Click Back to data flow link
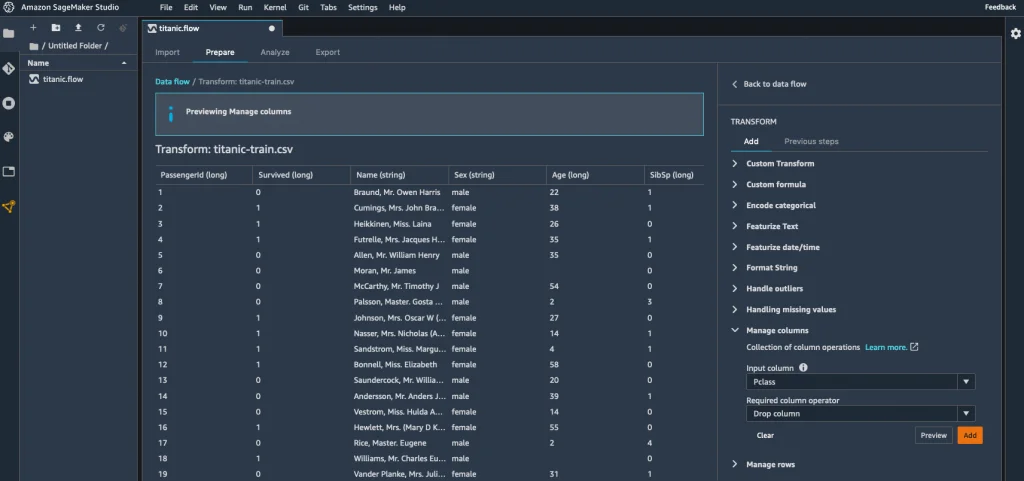The height and width of the screenshot is (481, 1024). 775,84
